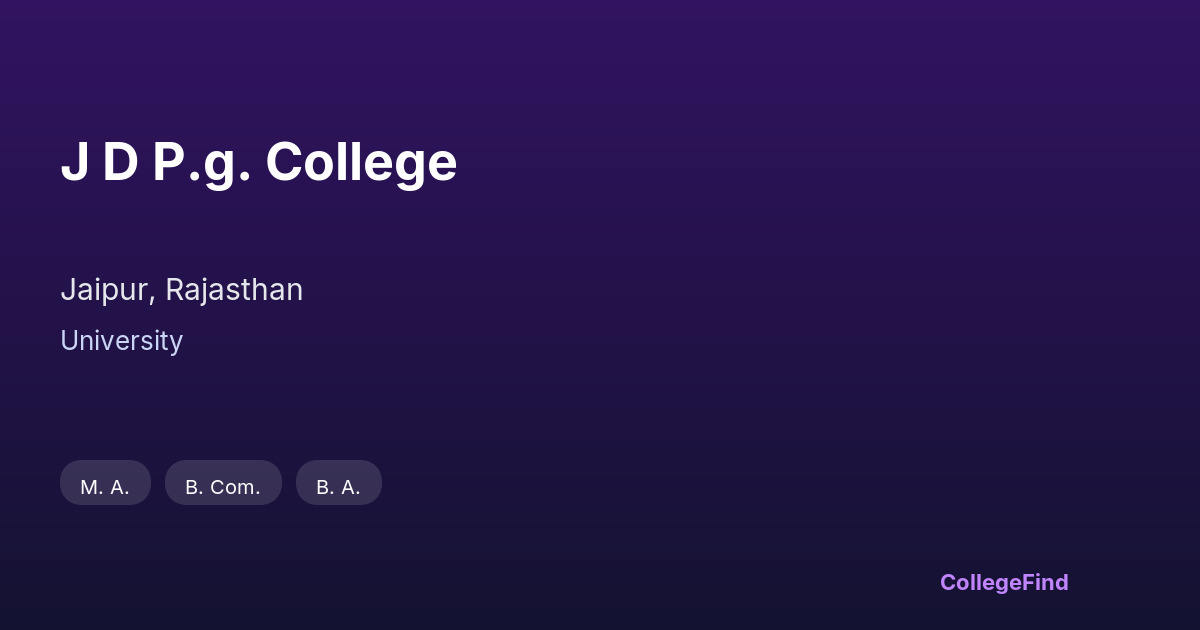Screen dimensions: 1200x630
Task: Open the J D P.g. College title
Action: 258,162
